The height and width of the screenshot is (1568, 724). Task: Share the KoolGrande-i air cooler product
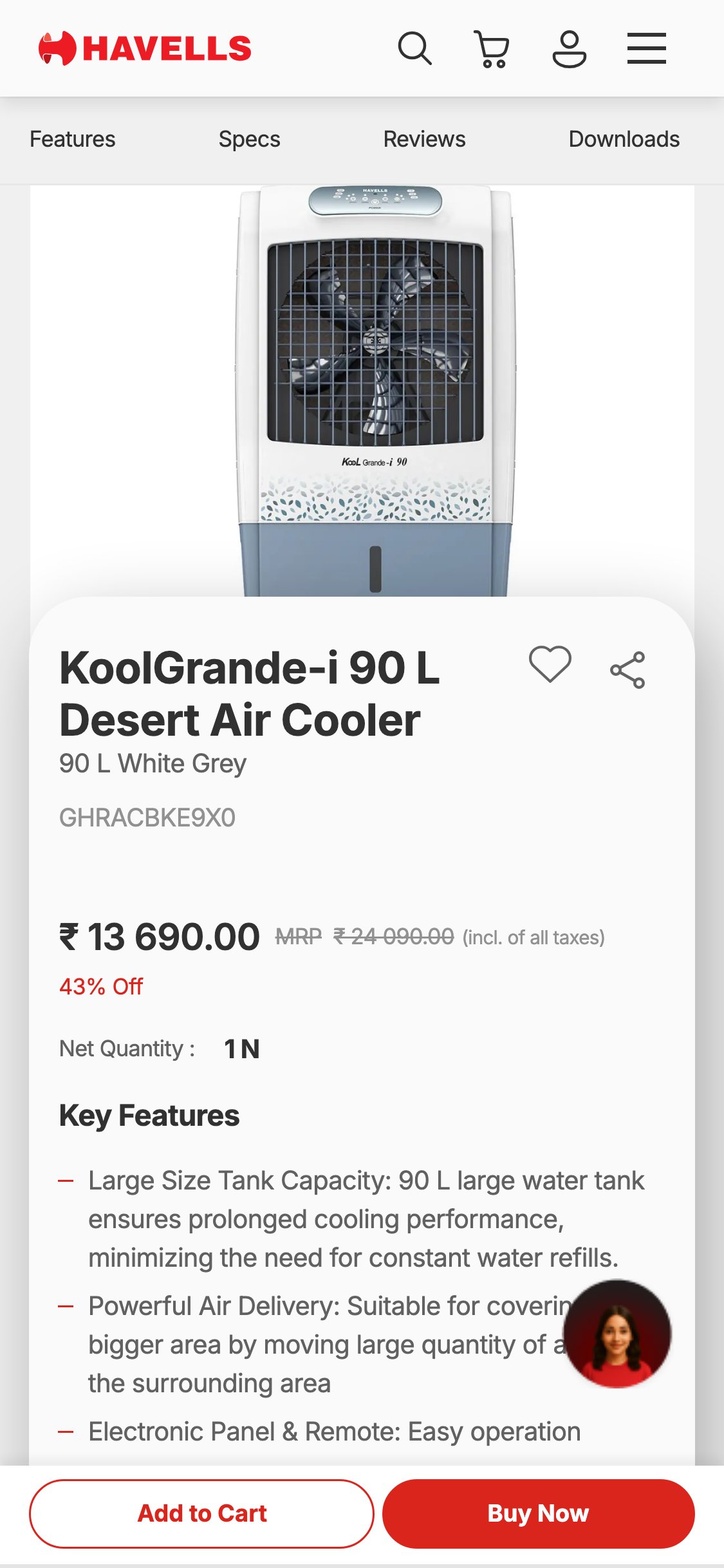click(629, 671)
